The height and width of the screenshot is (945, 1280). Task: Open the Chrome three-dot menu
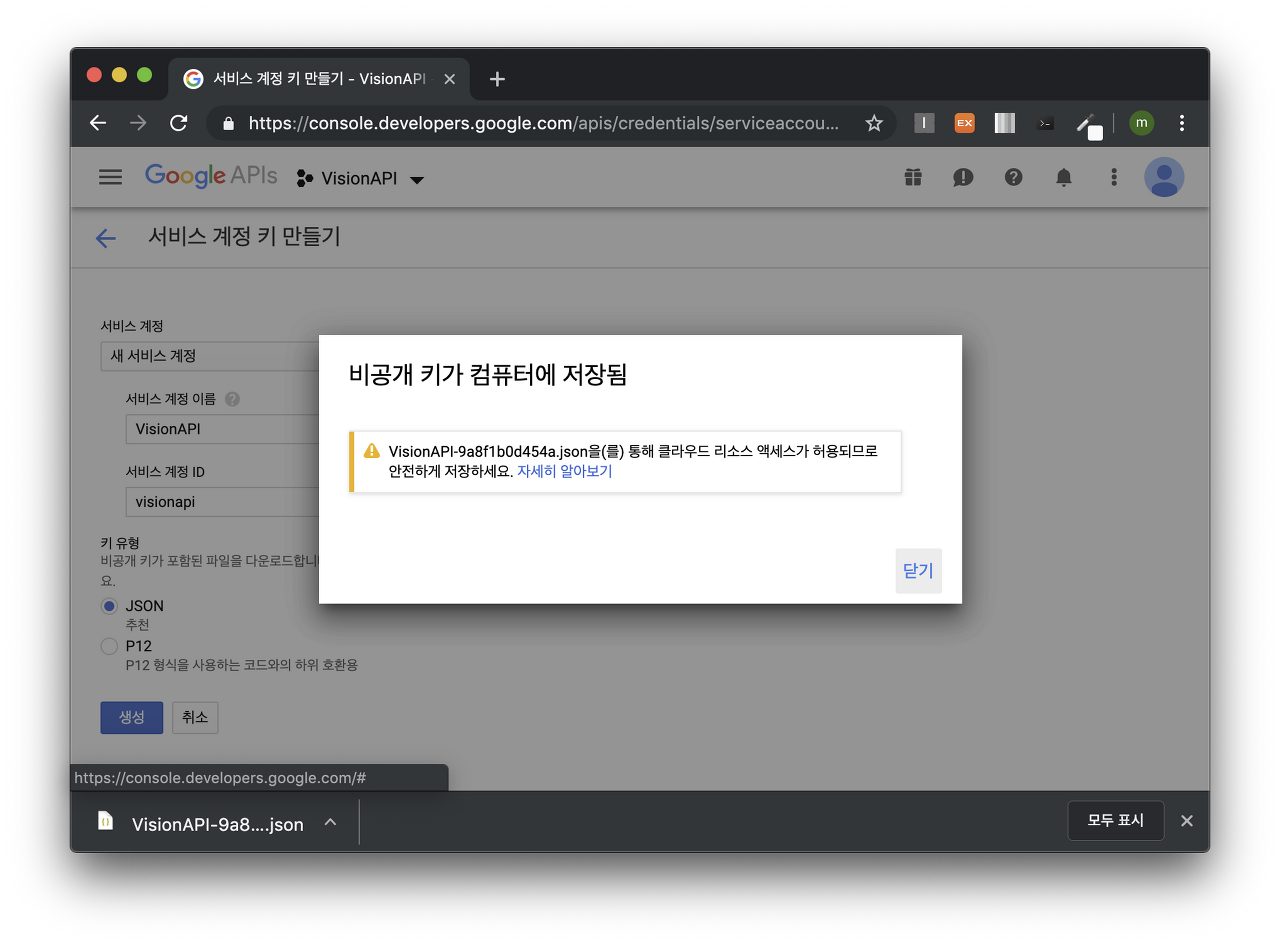1182,123
